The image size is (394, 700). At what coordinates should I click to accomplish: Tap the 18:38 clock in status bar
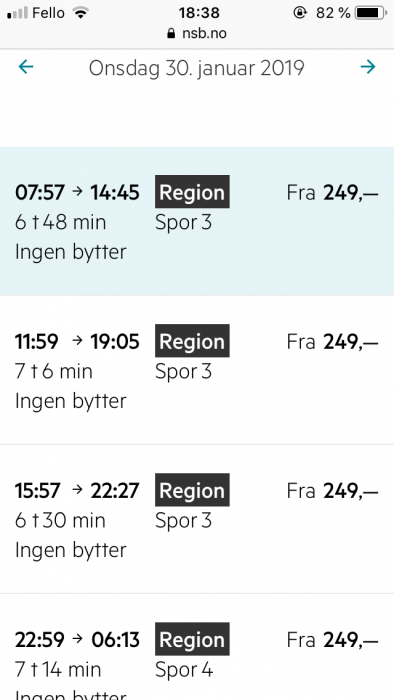click(199, 13)
